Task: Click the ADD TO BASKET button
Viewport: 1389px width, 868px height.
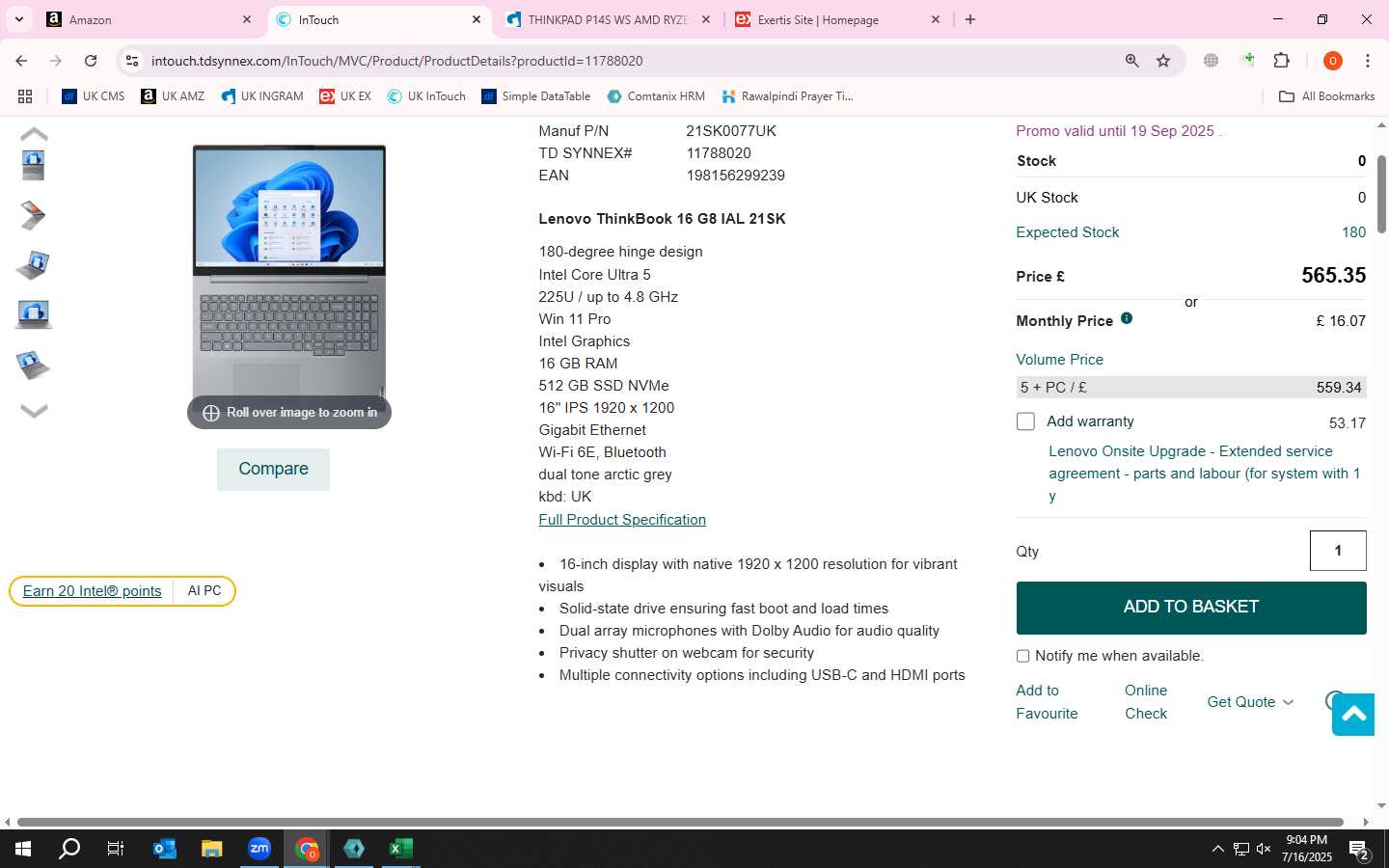Action: click(1191, 608)
